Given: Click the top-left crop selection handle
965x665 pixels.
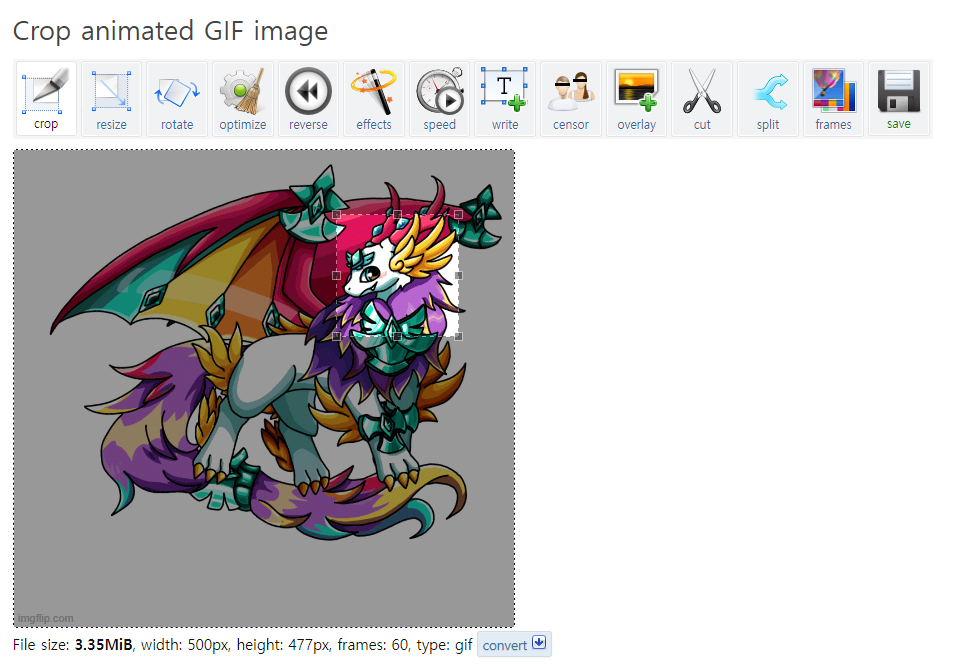Looking at the screenshot, I should (336, 214).
